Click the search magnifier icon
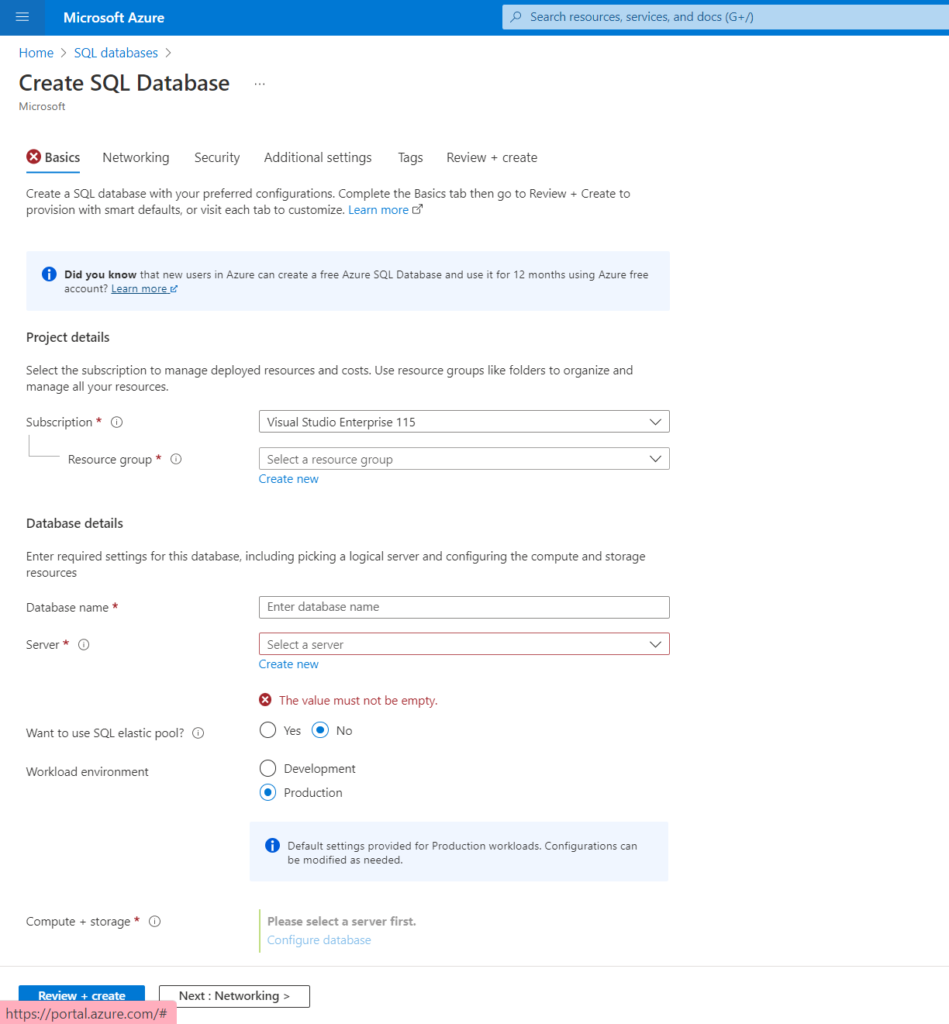 coord(516,17)
